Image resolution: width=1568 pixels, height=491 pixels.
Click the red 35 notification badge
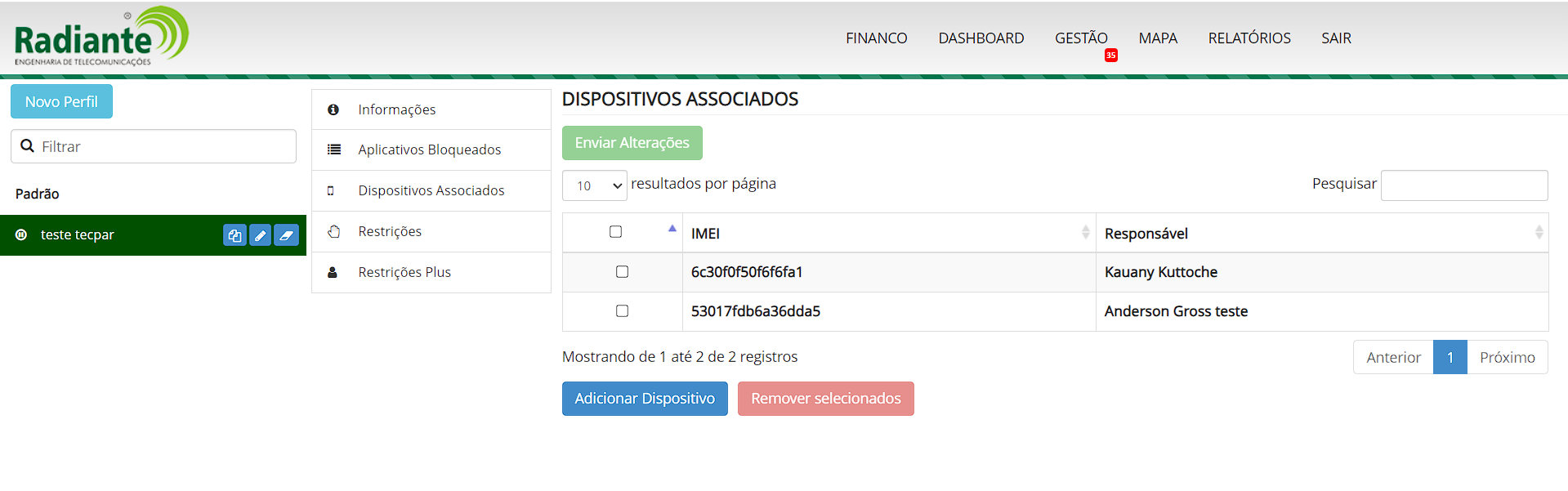click(1110, 56)
